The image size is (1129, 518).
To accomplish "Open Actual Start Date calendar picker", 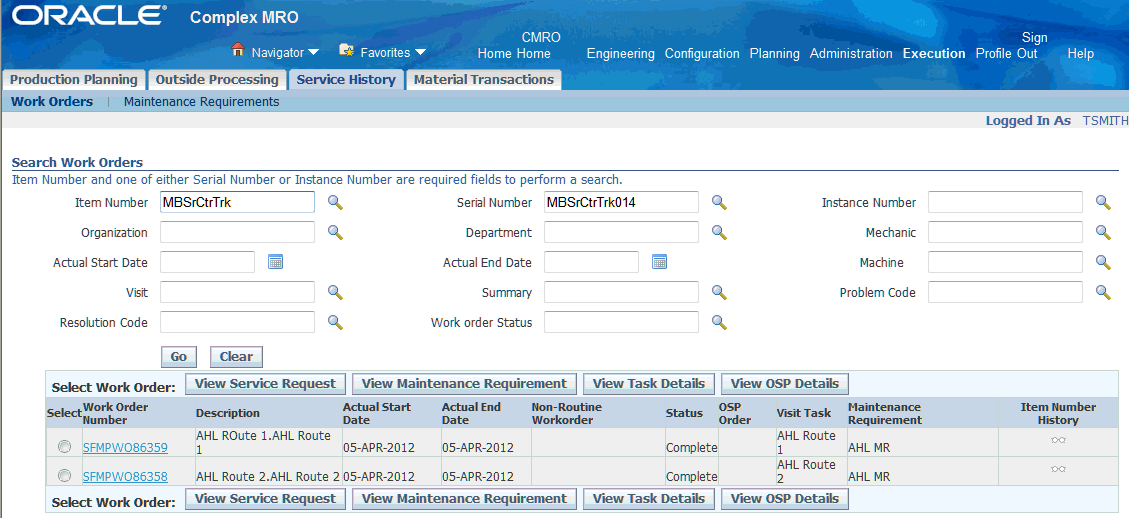I will [x=275, y=262].
